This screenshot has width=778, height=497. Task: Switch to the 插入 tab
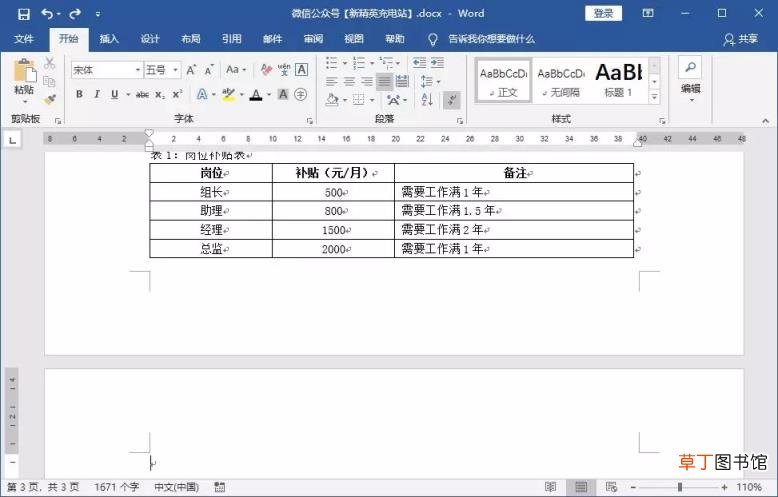point(109,39)
